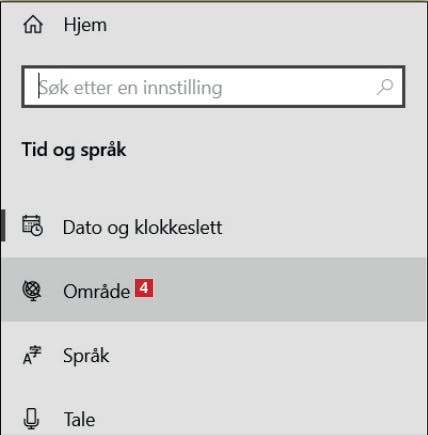Viewport: 428px width, 435px height.
Task: Click the calendar-clock icon for date settings
Action: point(32,226)
